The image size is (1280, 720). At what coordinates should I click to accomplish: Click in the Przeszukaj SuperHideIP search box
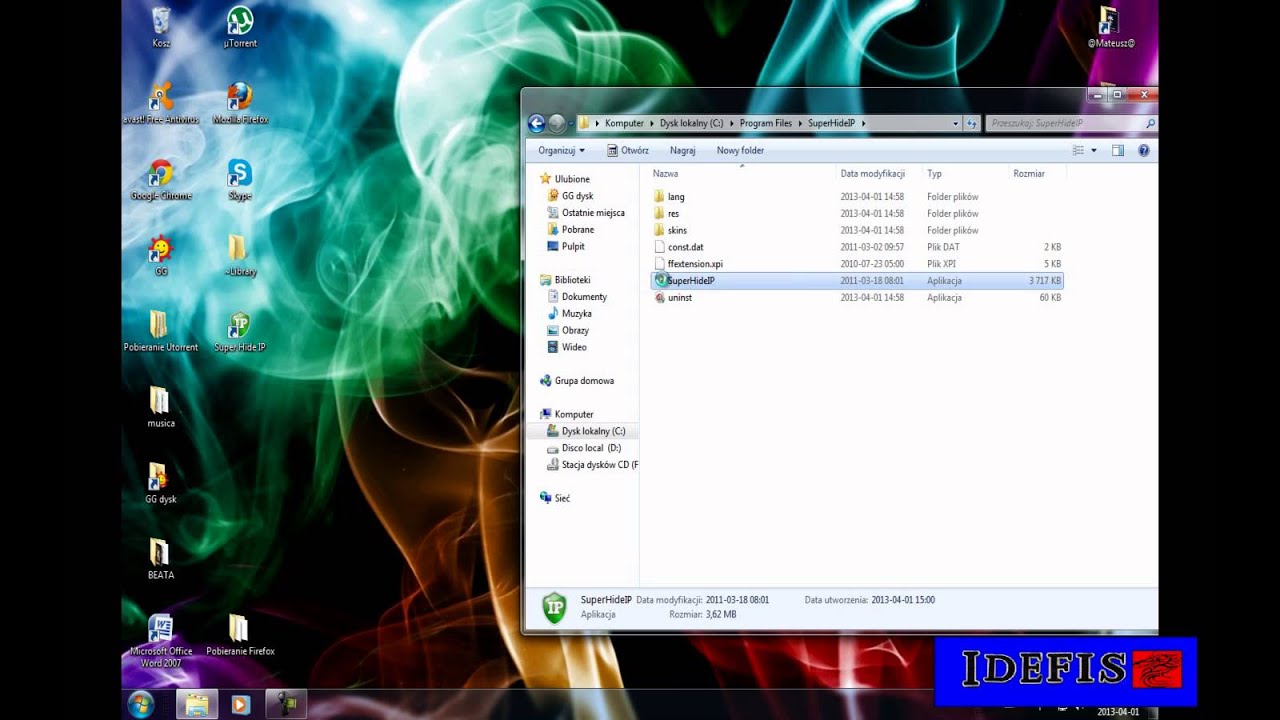coord(1071,123)
